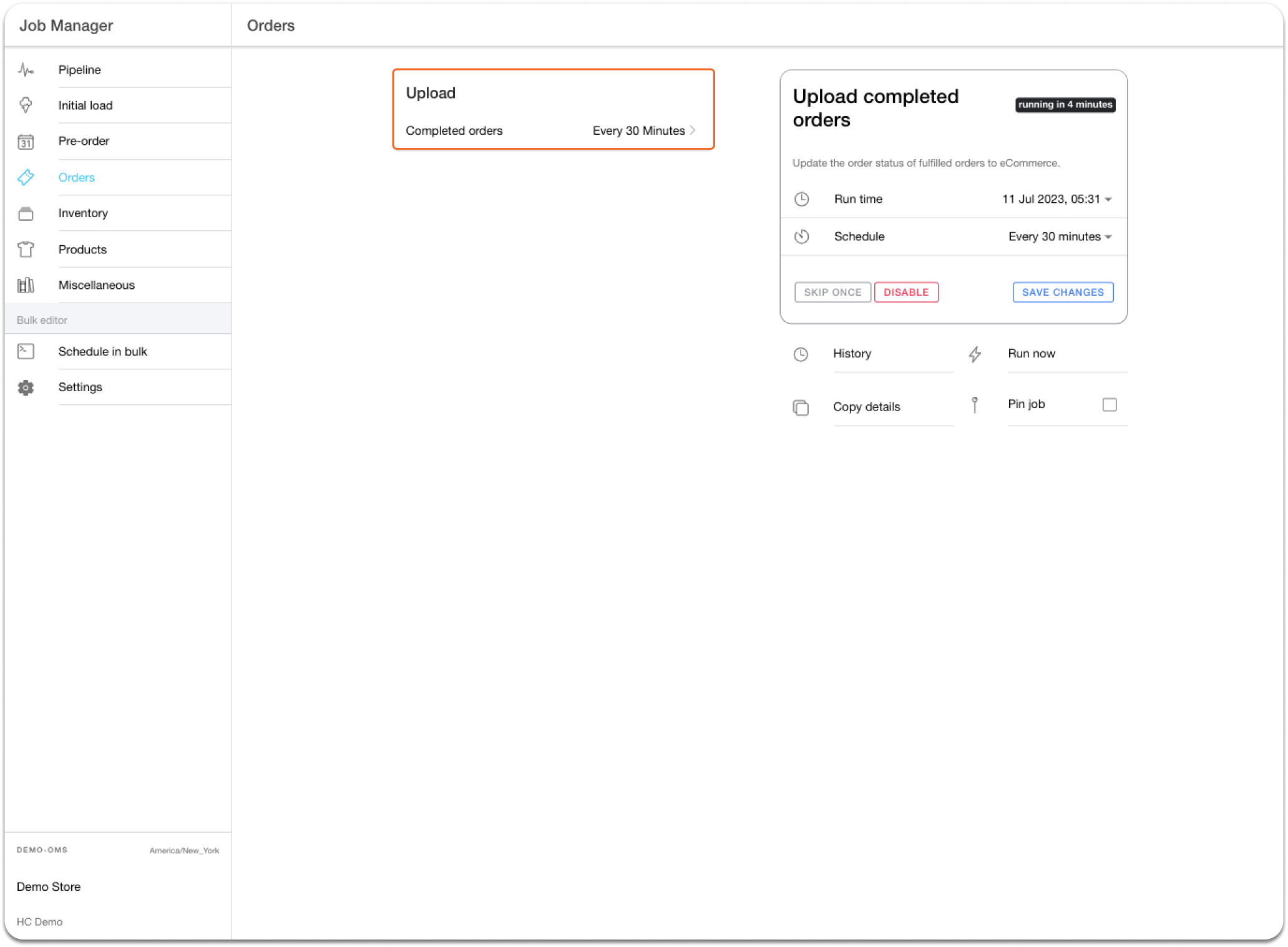Viewport: 1288px width, 947px height.
Task: Open job History
Action: pos(852,354)
